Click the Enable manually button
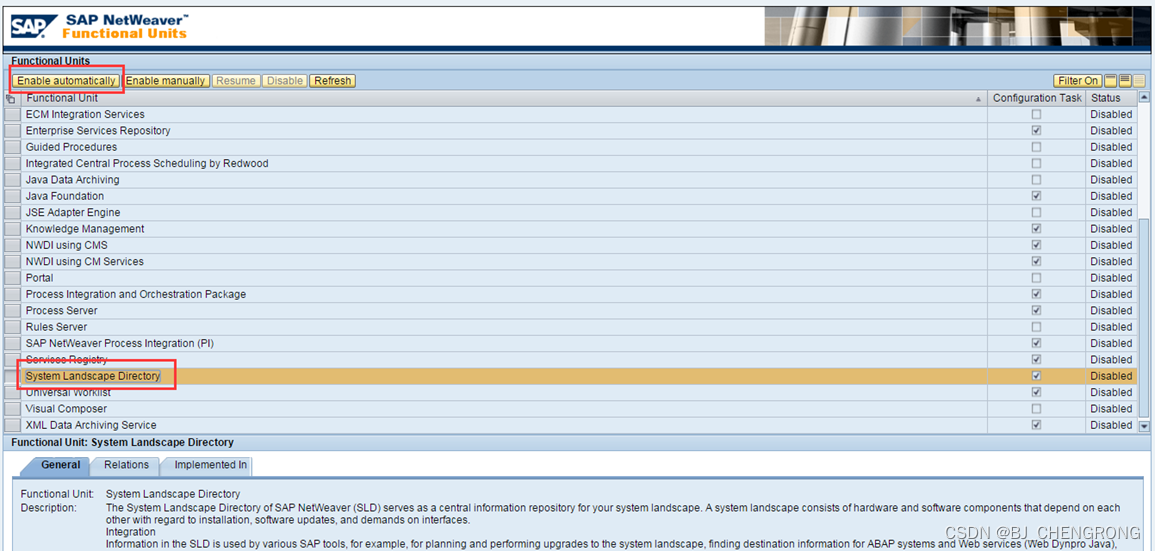Viewport: 1155px width, 551px height. point(166,81)
